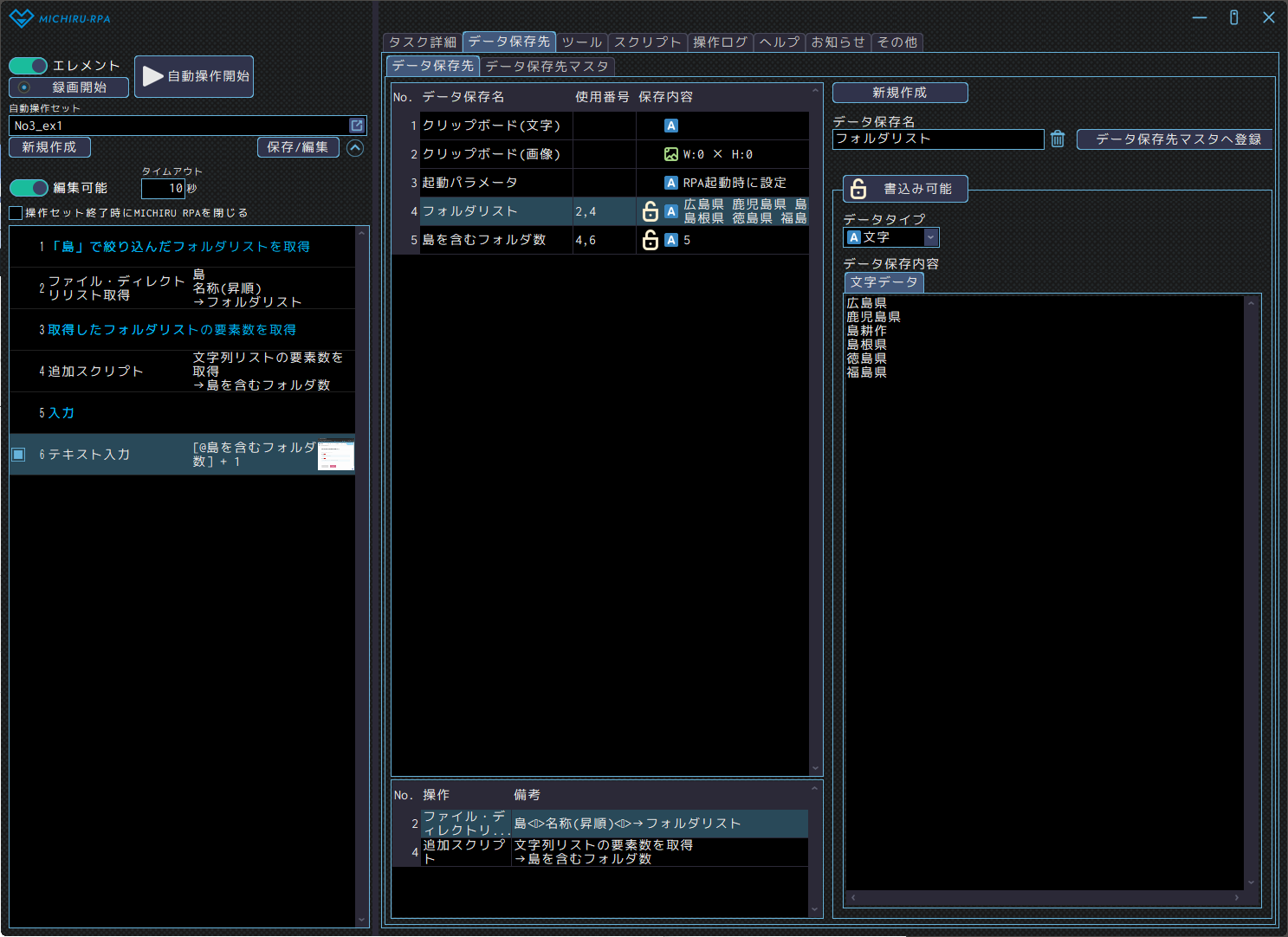Toggle the エレメント switch
Viewport: 1288px width, 937px height.
[x=29, y=66]
